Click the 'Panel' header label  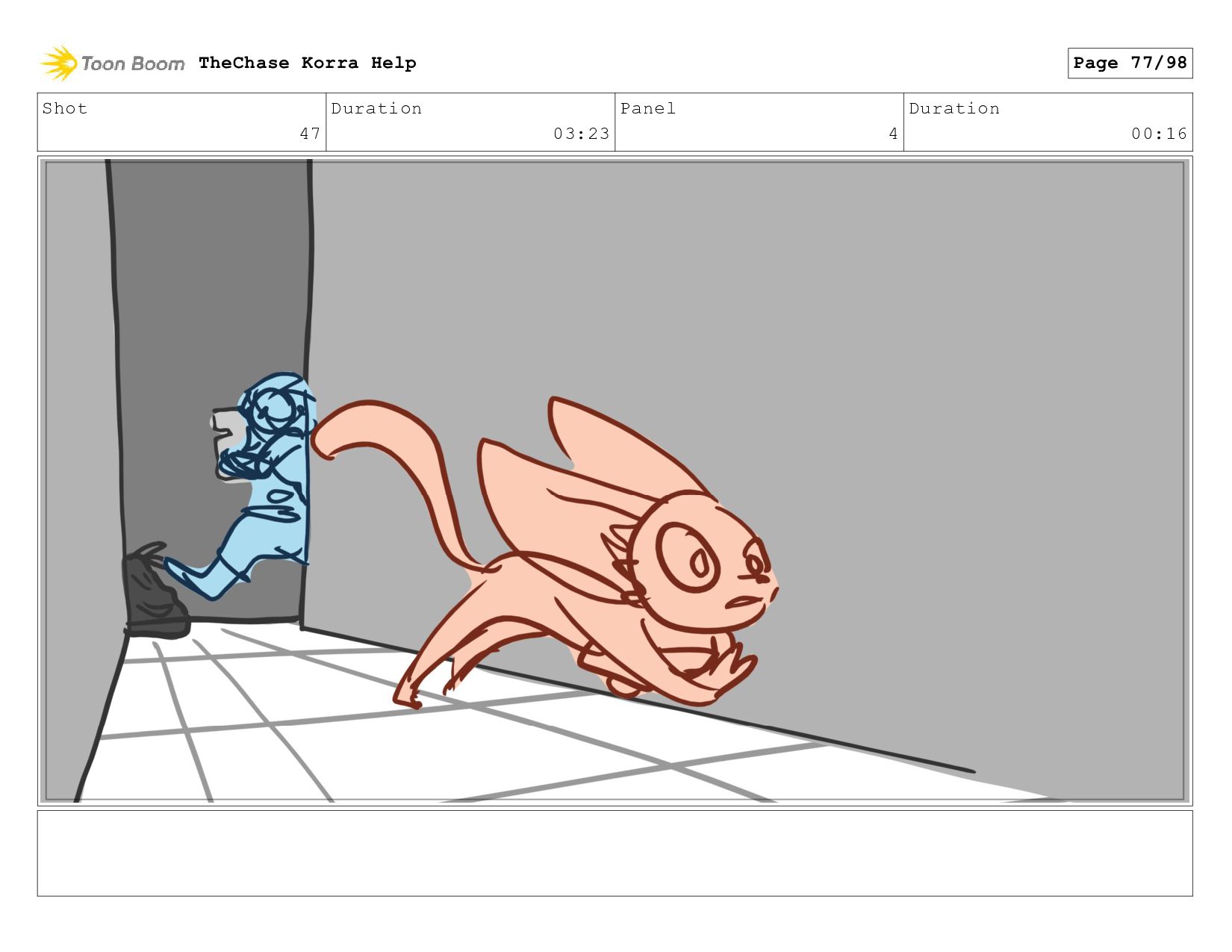(x=648, y=108)
